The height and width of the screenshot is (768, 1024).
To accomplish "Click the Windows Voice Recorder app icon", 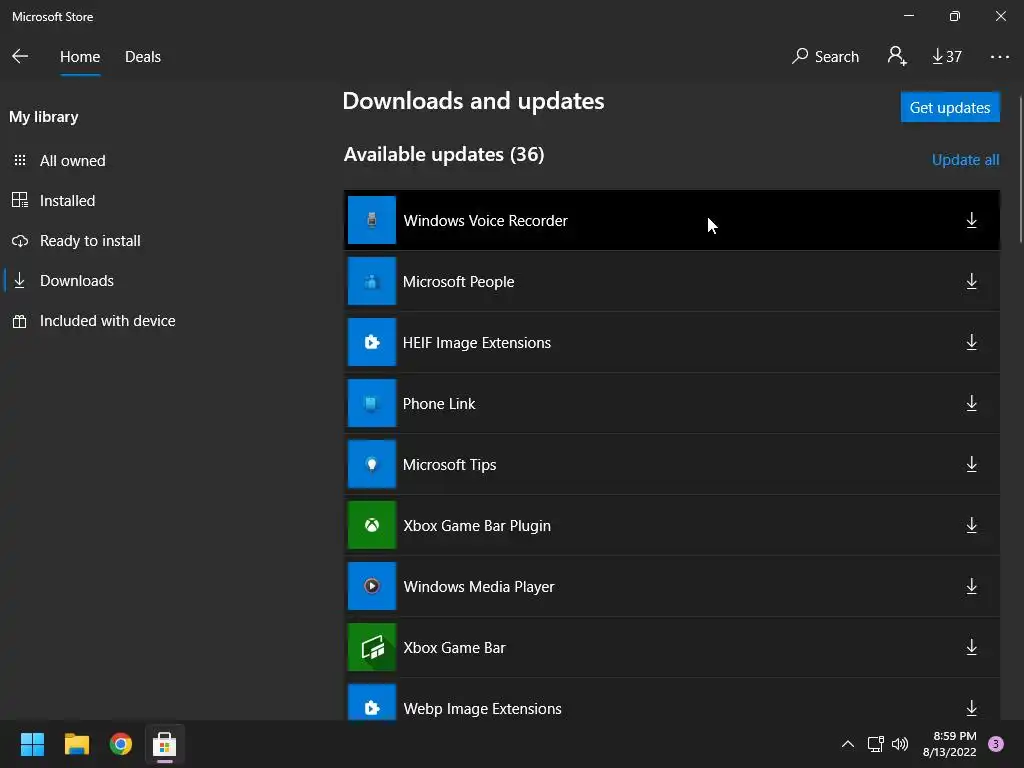I will [372, 220].
